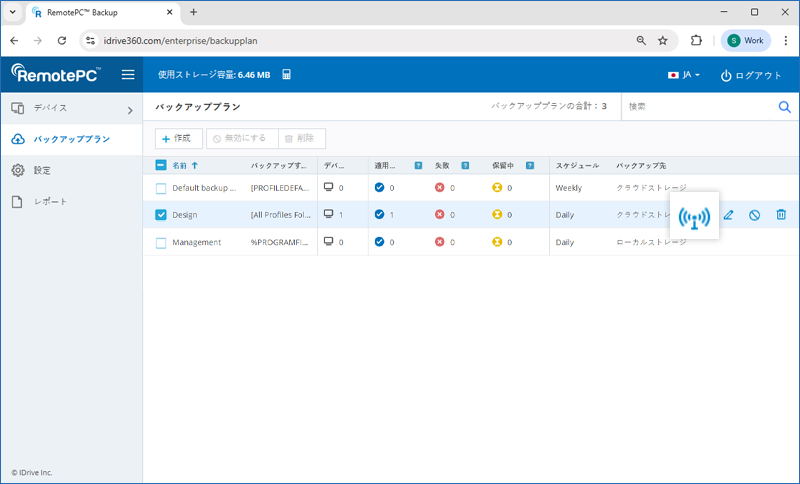Click the ローカルストレージ destination cell

click(x=651, y=242)
